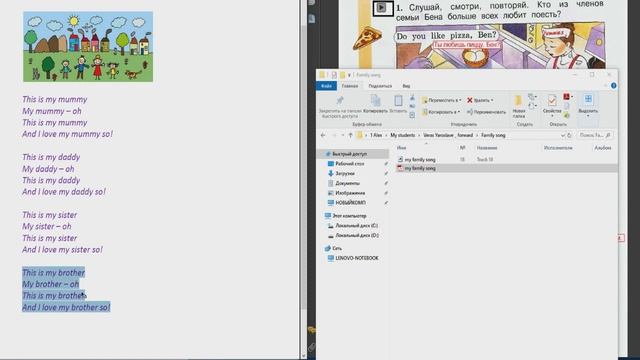Click the Cut scissors icon in ribbon
Image resolution: width=640 pixels, height=360 pixels.
(x=412, y=98)
